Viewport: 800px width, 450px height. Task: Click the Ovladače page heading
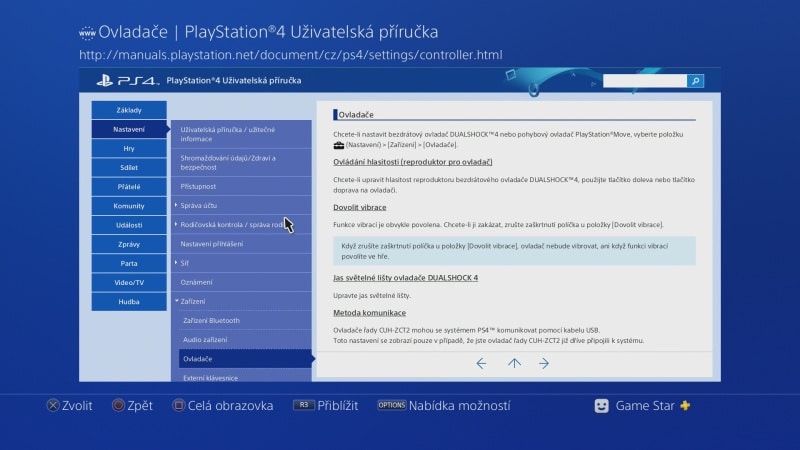tap(356, 115)
